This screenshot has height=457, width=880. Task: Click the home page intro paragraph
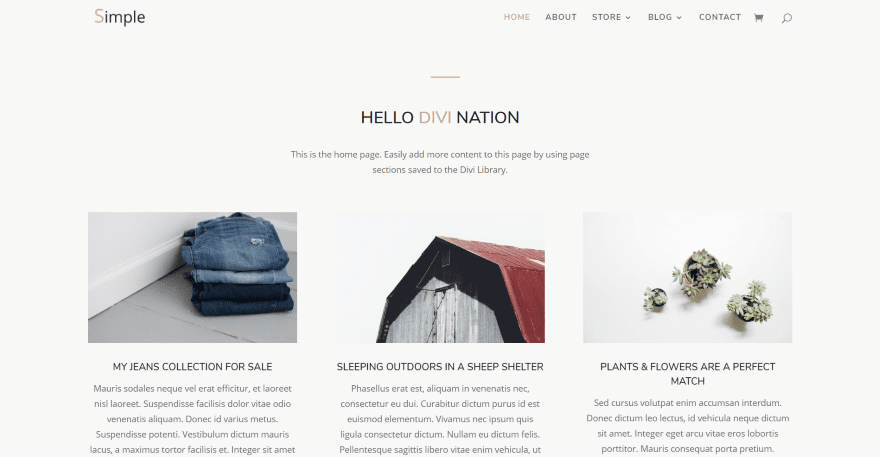[440, 162]
